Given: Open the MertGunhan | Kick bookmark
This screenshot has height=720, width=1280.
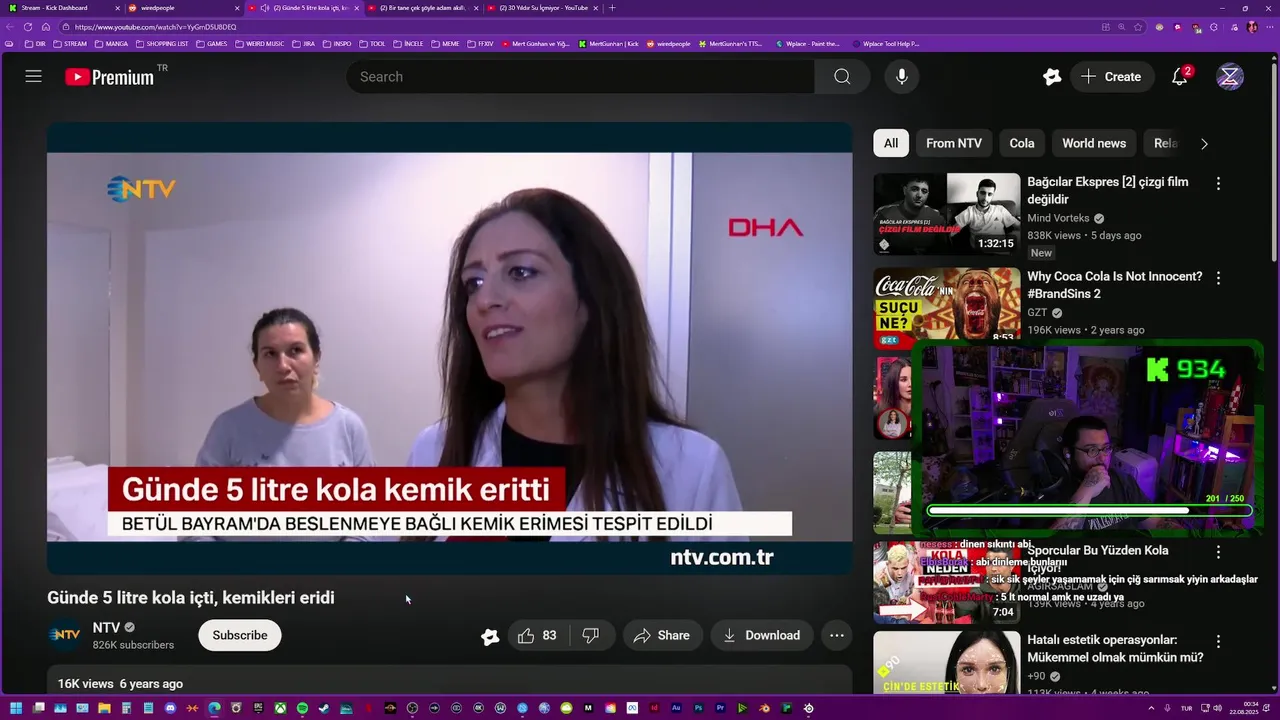Looking at the screenshot, I should (608, 44).
